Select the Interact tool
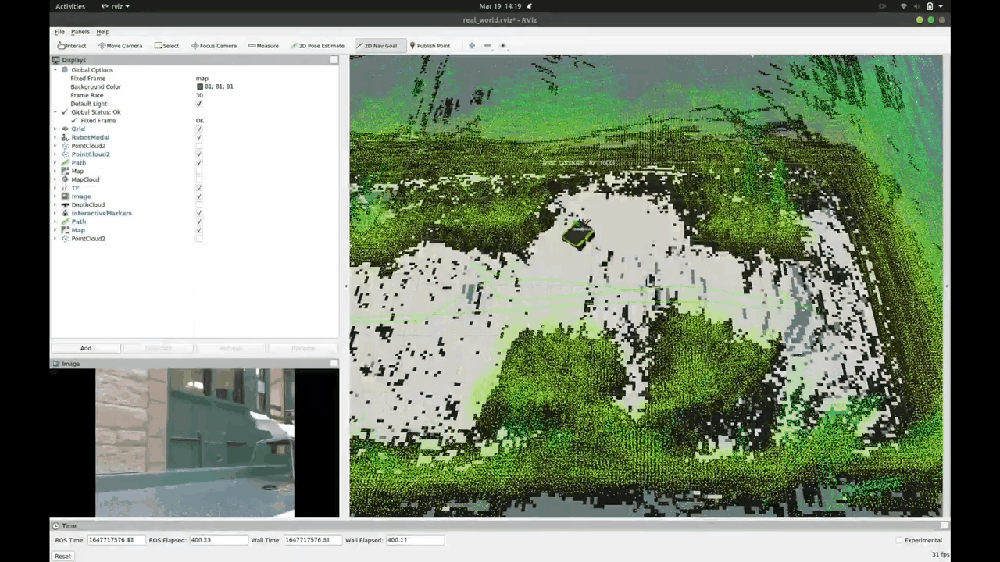Screen dimensions: 1000x562 pyautogui.click(x=73, y=45)
